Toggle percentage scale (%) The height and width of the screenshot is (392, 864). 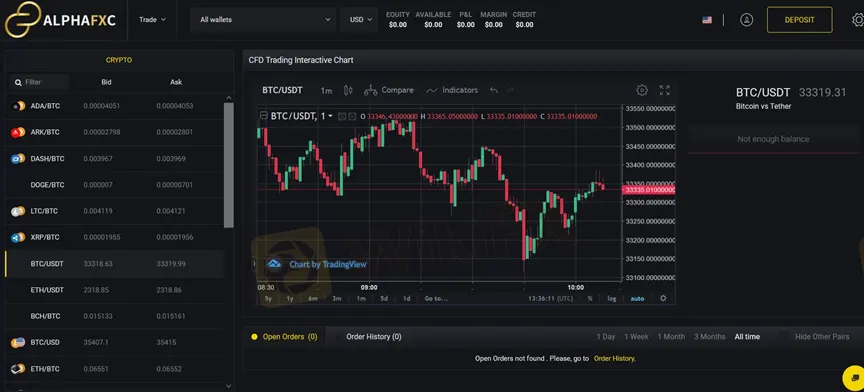click(590, 298)
